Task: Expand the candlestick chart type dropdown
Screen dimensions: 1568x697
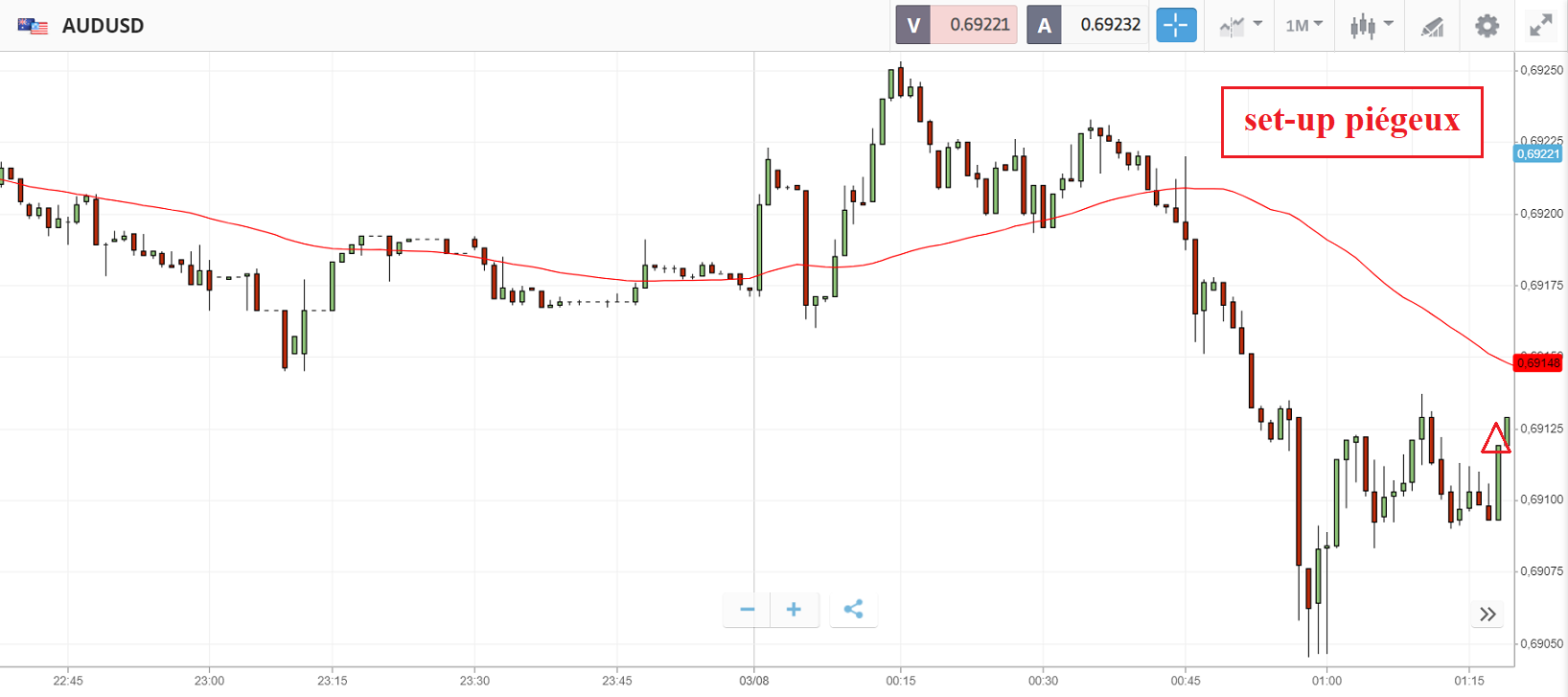Action: click(x=1371, y=26)
